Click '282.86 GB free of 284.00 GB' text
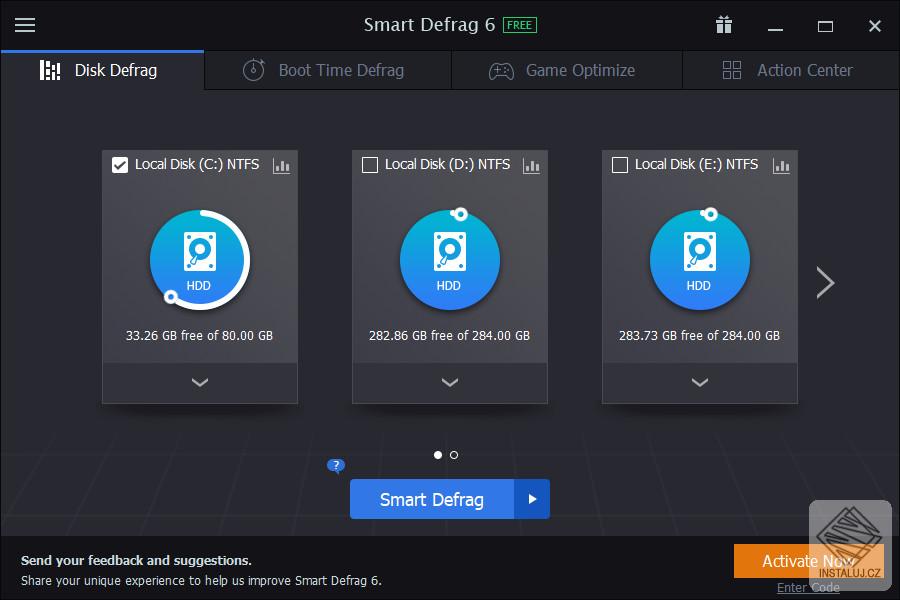The width and height of the screenshot is (900, 600). click(x=449, y=335)
